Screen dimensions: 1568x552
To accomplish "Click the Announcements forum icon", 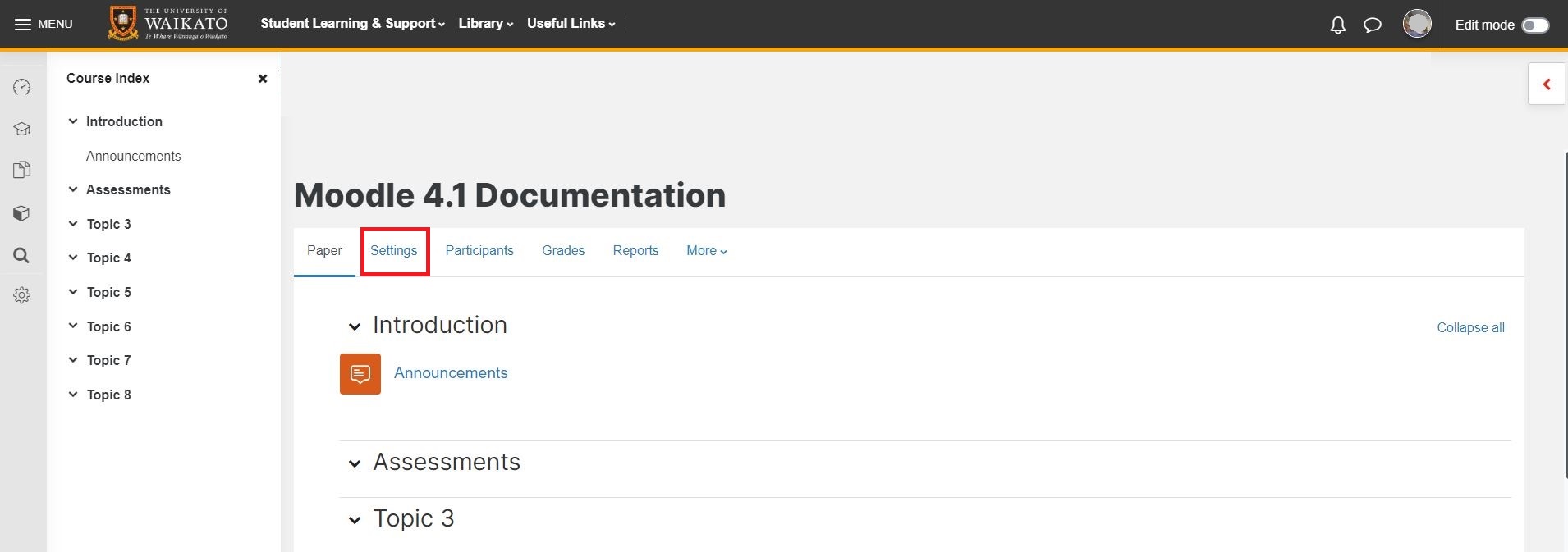I will tap(360, 374).
